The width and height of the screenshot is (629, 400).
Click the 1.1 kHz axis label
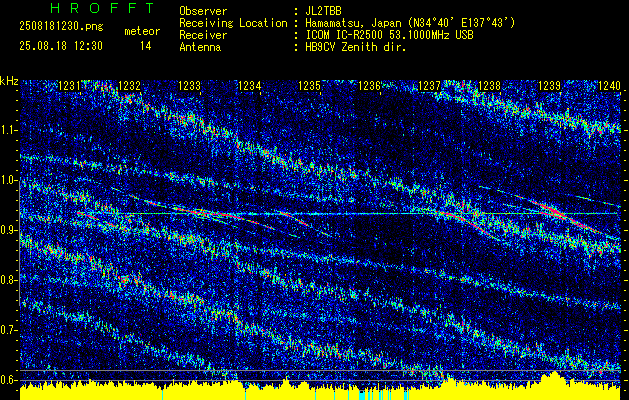(x=9, y=130)
